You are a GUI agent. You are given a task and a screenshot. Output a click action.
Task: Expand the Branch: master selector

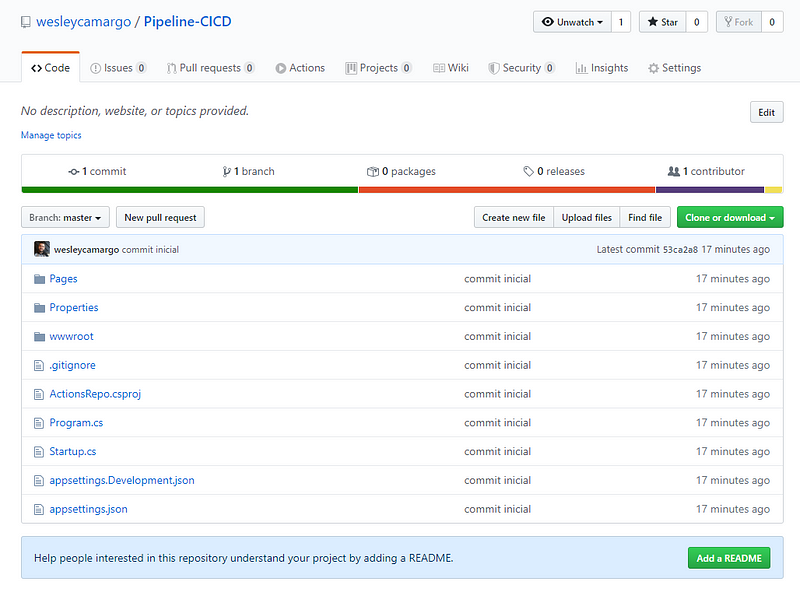[65, 217]
